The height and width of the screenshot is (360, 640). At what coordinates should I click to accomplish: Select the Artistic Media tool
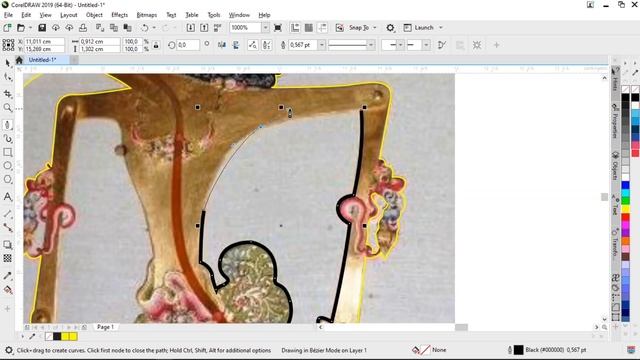(x=7, y=139)
